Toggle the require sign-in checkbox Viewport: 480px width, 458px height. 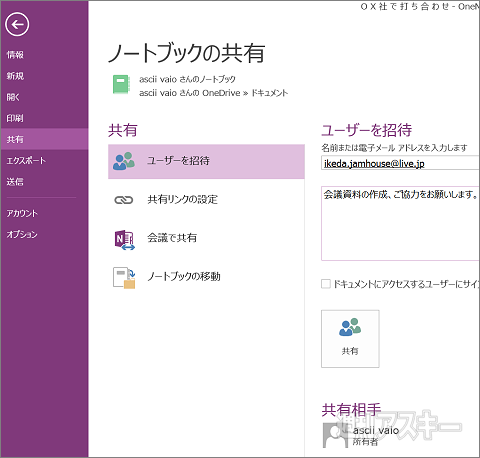click(325, 284)
